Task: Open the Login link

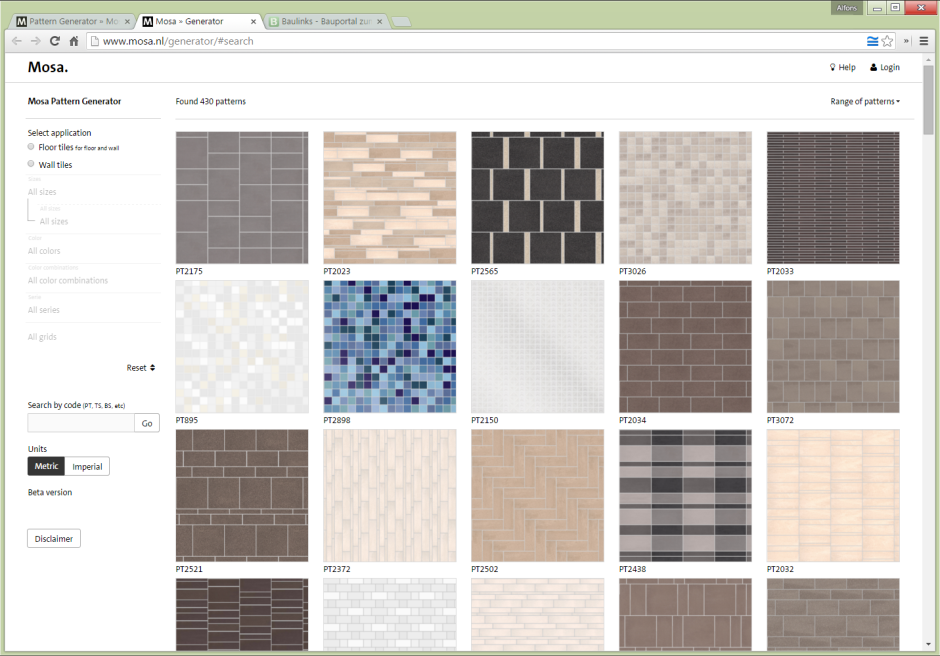Action: (x=885, y=67)
